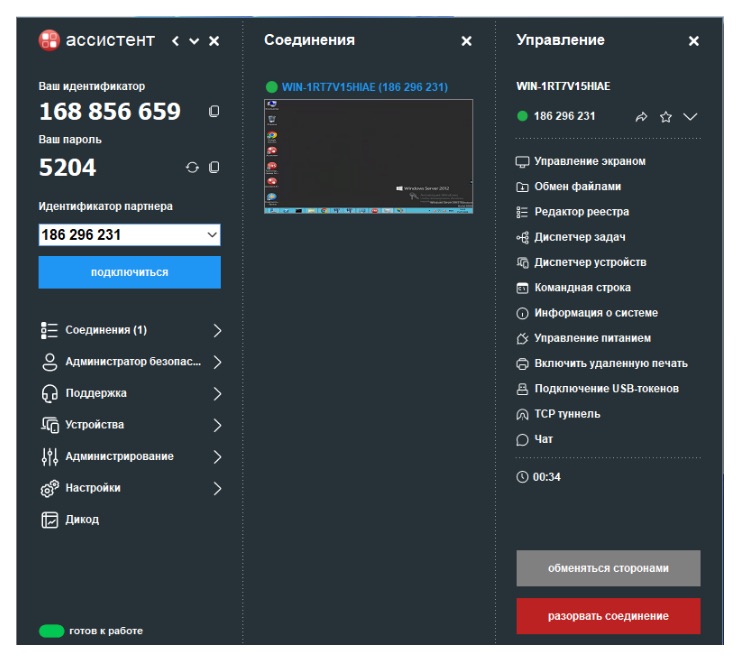Collapse Ассистент with the header down chevron
This screenshot has width=743, height=660.
(194, 41)
